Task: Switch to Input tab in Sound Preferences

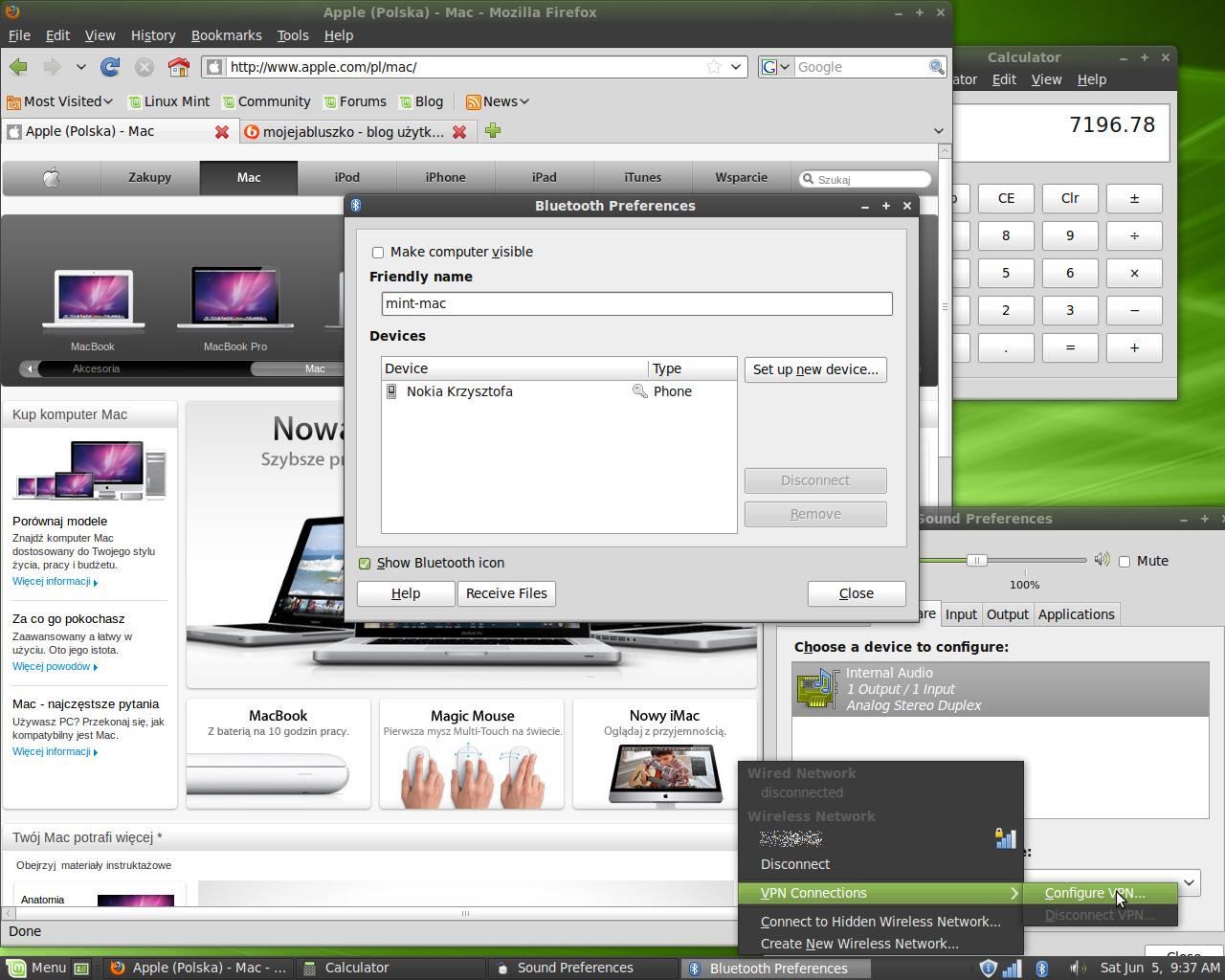Action: tap(961, 614)
